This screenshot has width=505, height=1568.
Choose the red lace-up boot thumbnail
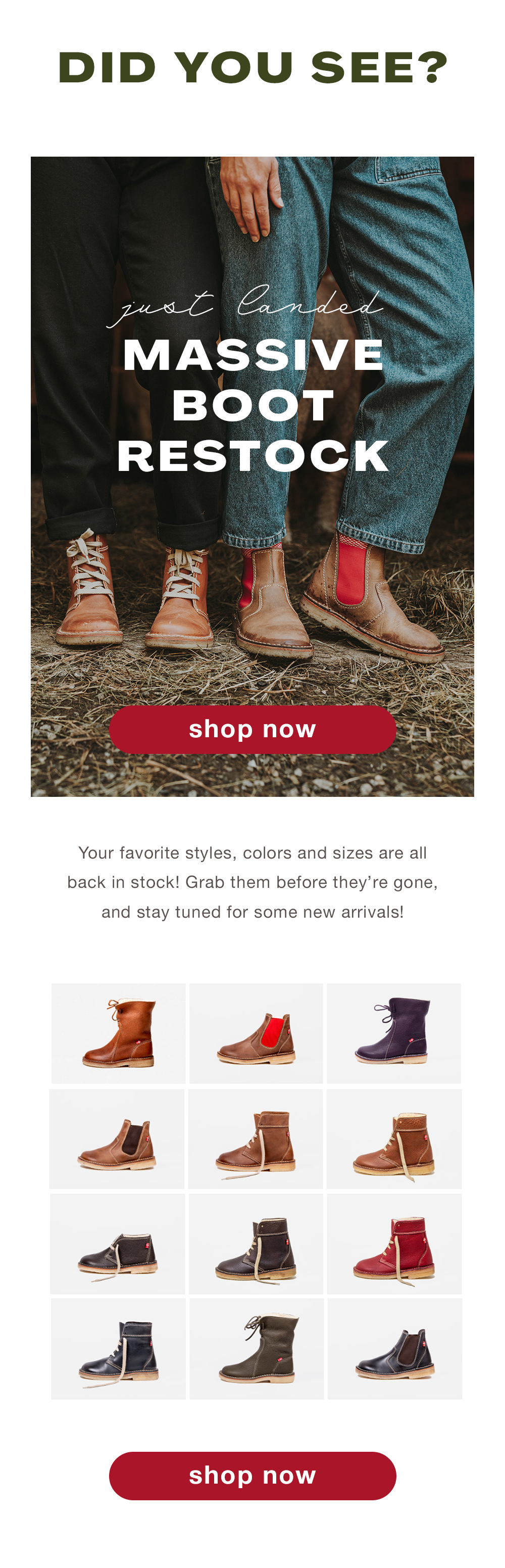(394, 1244)
